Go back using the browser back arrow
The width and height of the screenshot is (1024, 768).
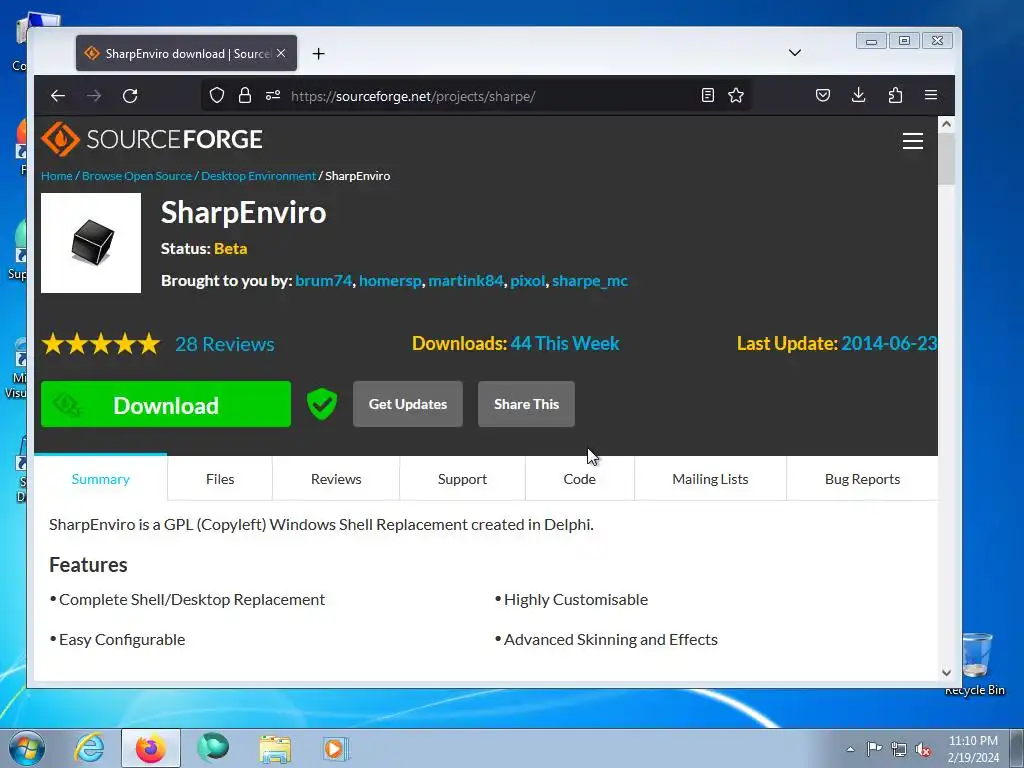(58, 96)
